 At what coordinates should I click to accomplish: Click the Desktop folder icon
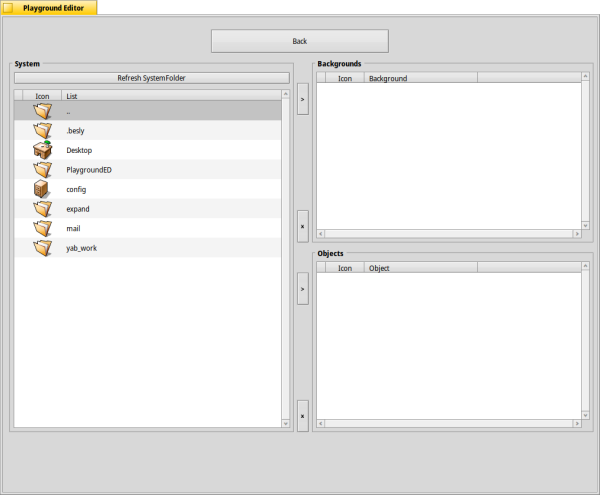(42, 150)
